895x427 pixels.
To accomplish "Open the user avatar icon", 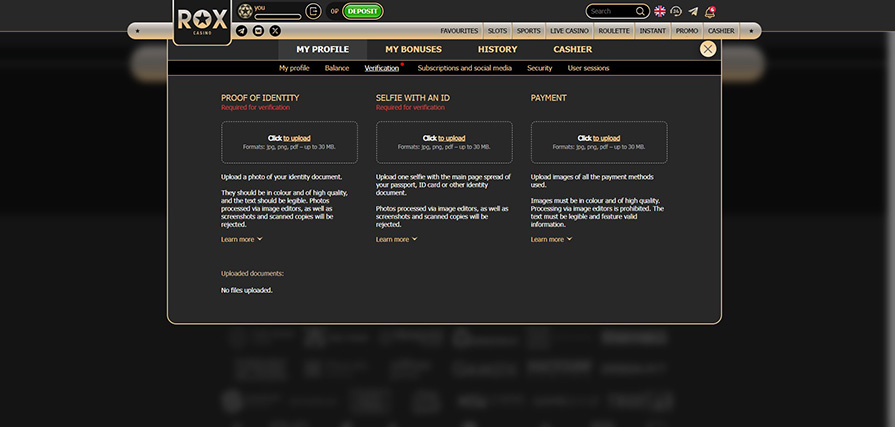I will pyautogui.click(x=245, y=10).
